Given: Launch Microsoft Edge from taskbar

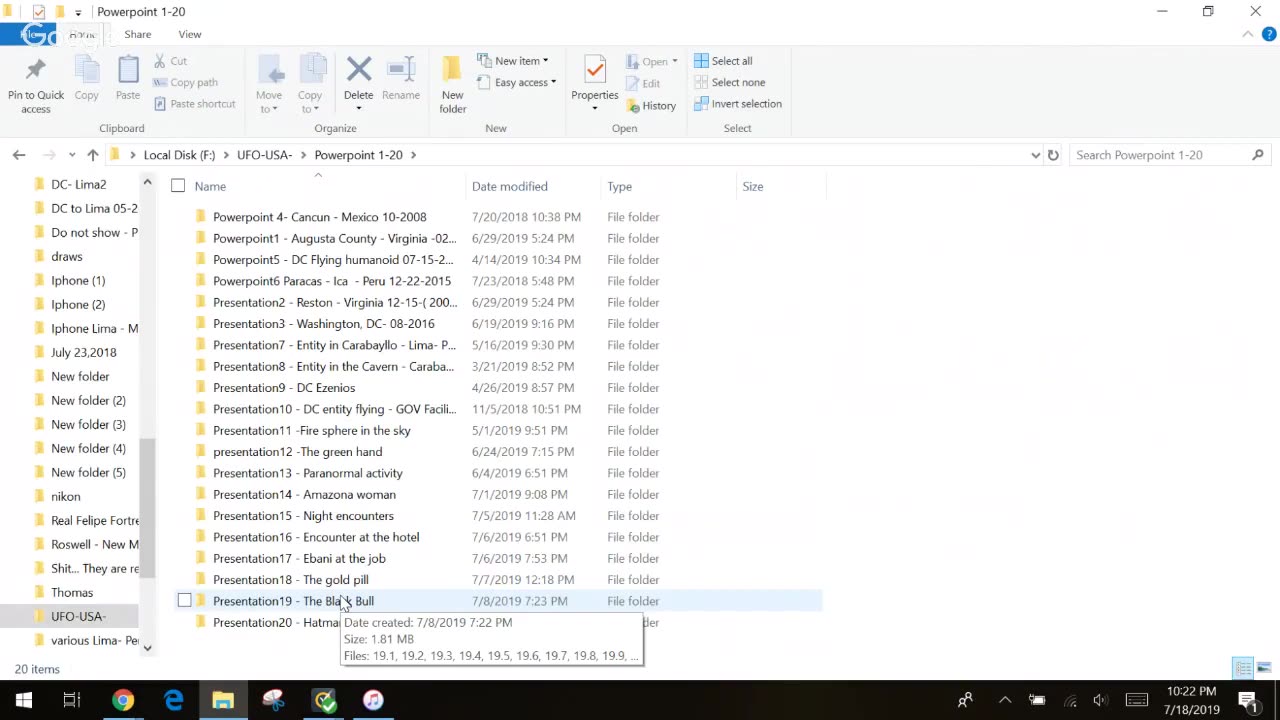Looking at the screenshot, I should tap(173, 700).
